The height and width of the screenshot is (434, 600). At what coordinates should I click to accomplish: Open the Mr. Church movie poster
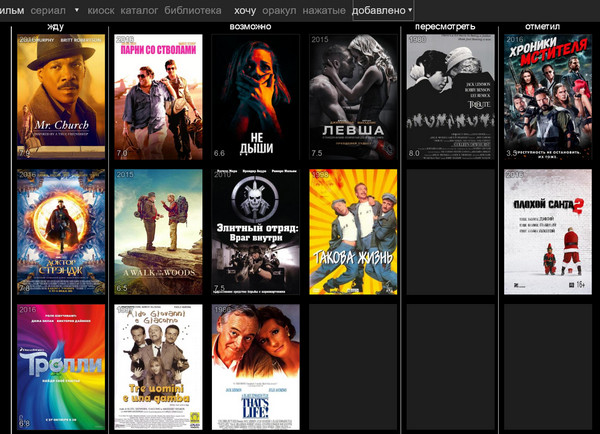pyautogui.click(x=61, y=97)
